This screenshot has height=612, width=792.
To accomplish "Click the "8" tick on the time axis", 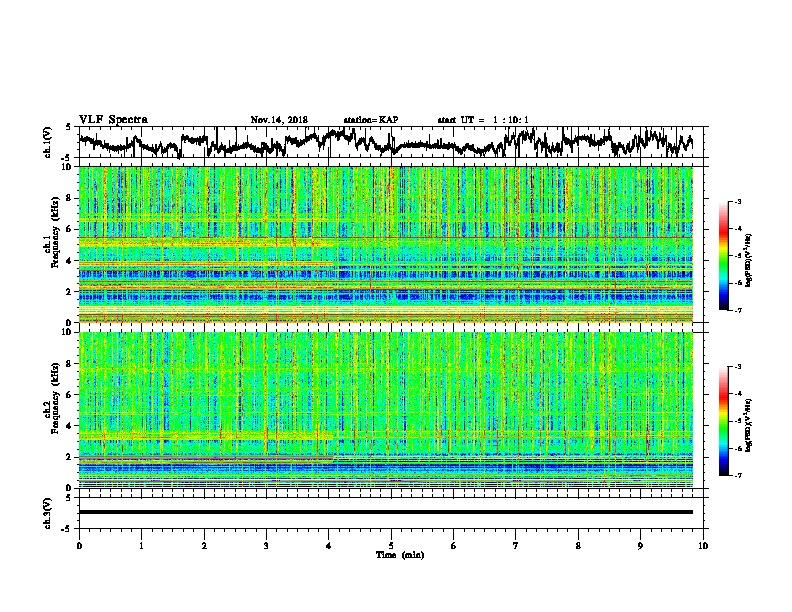I will (578, 546).
